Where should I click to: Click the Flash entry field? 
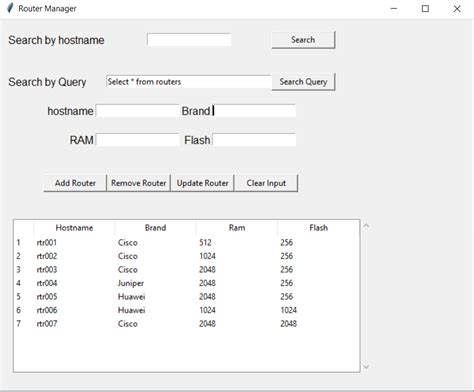click(254, 140)
